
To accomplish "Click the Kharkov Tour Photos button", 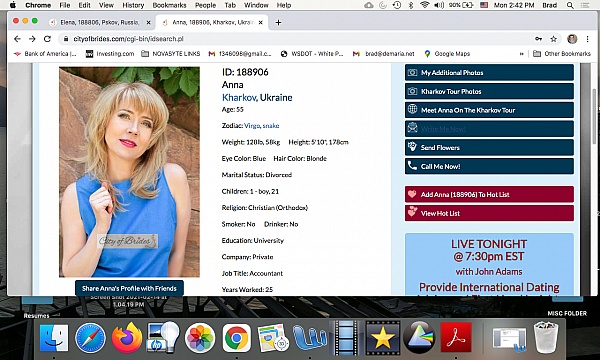I will pyautogui.click(x=489, y=91).
